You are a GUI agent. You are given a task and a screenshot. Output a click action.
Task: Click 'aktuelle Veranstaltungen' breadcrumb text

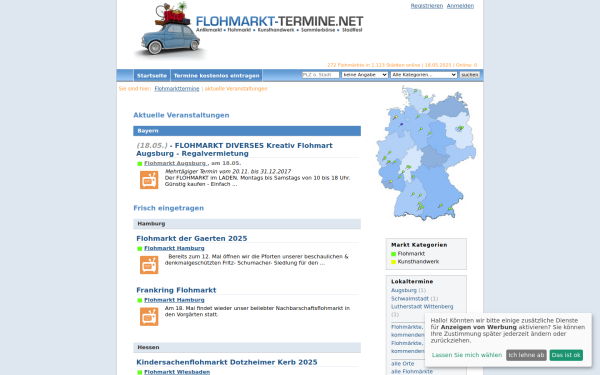pyautogui.click(x=236, y=89)
